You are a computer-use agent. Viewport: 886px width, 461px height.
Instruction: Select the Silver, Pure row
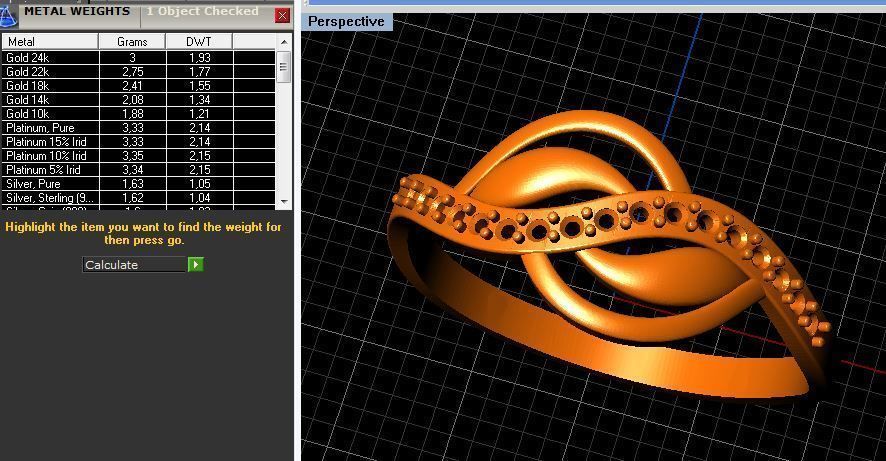click(x=138, y=184)
